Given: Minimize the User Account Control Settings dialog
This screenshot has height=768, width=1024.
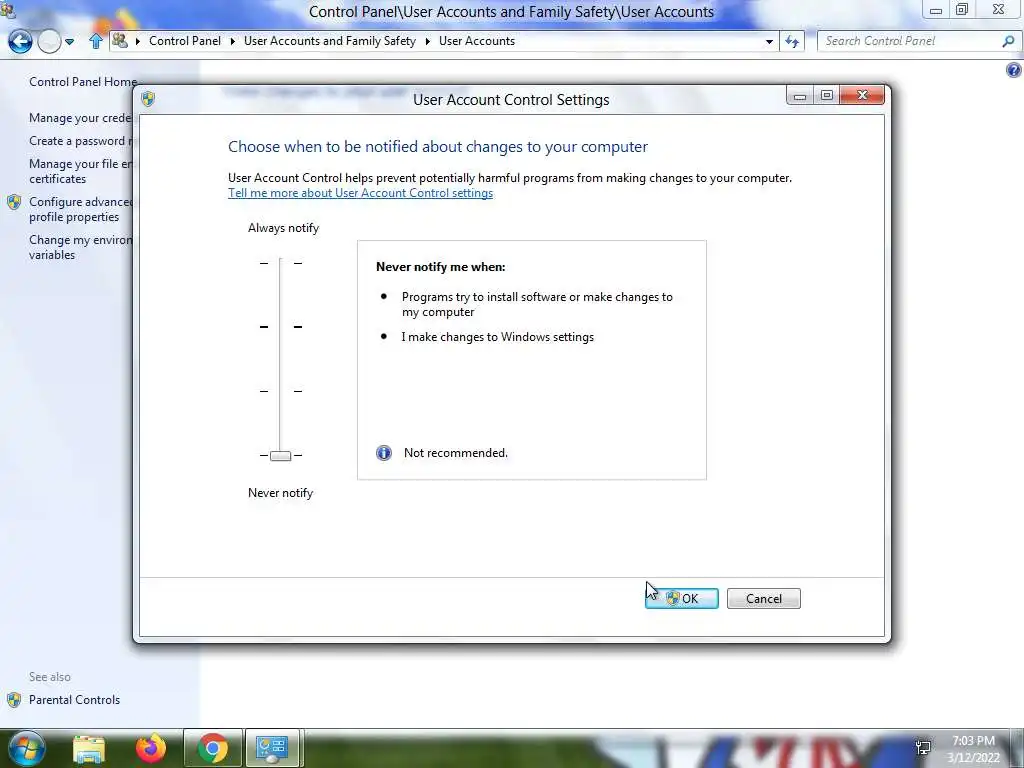Looking at the screenshot, I should point(800,95).
